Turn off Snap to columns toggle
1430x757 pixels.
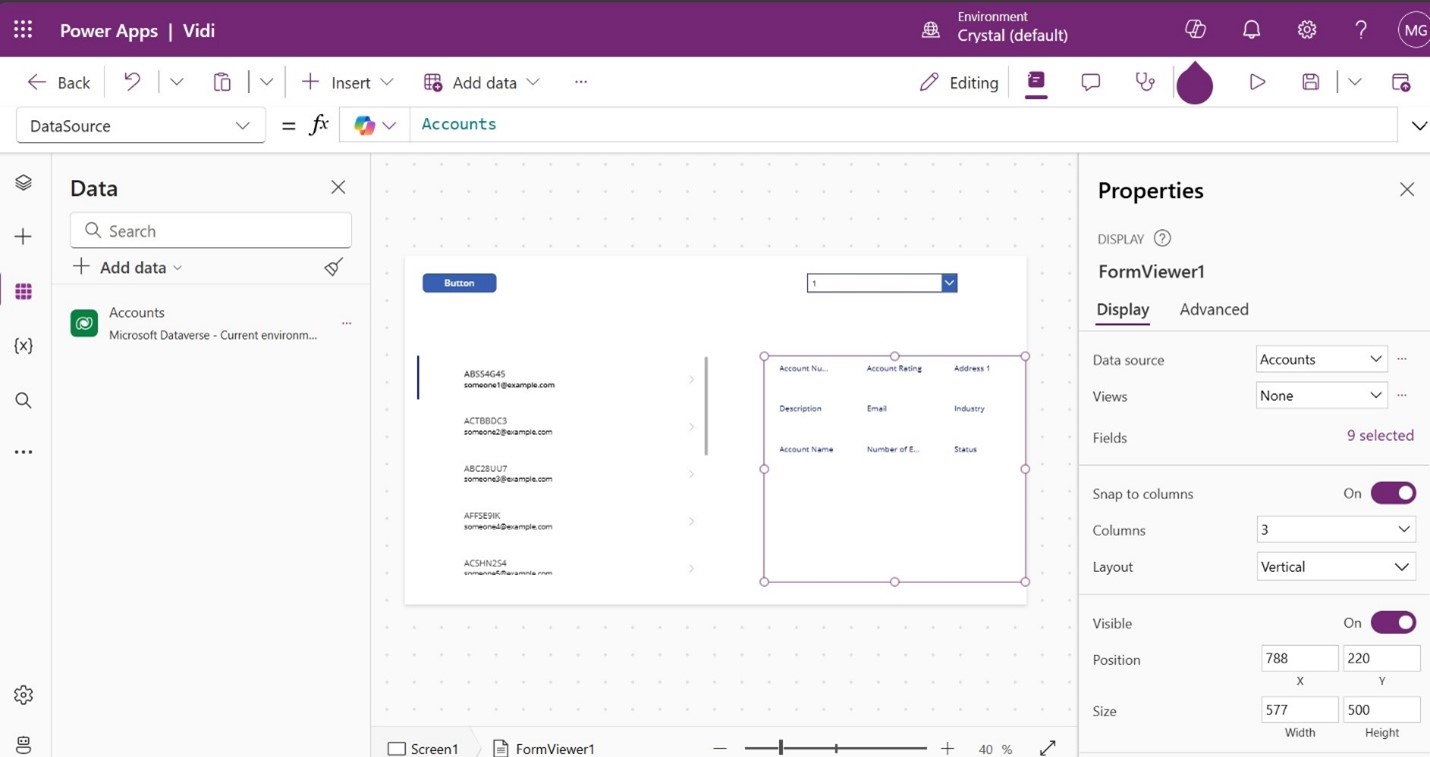coord(1392,493)
